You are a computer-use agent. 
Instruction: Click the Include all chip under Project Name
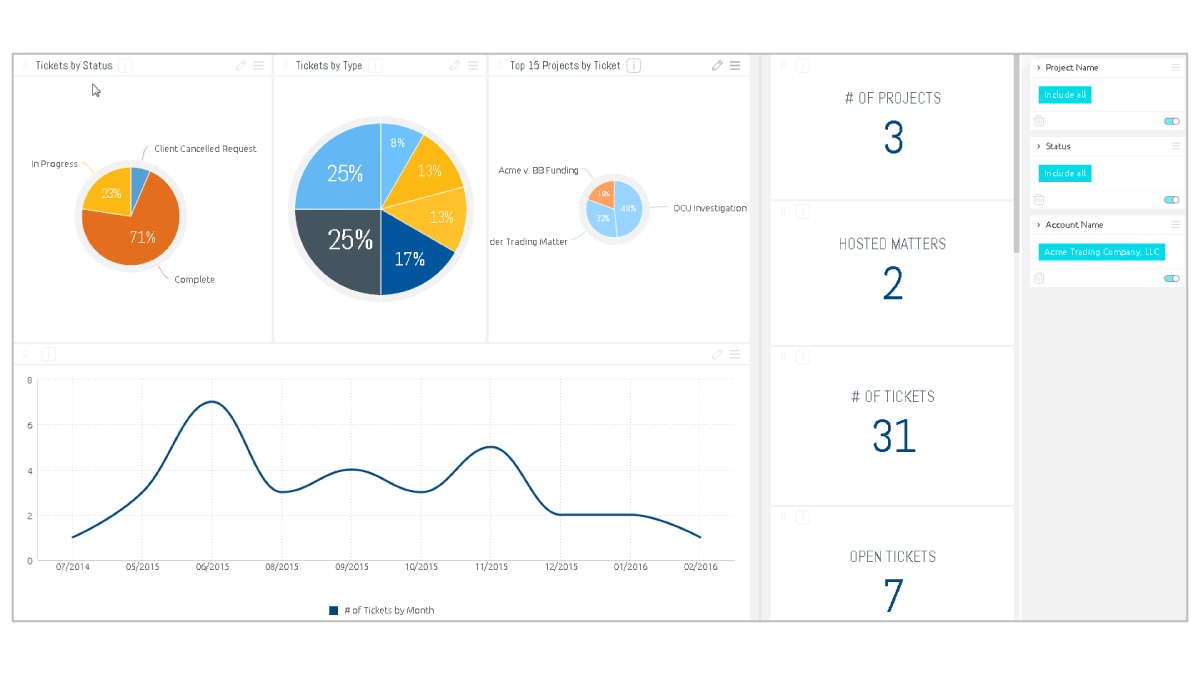(x=1064, y=94)
